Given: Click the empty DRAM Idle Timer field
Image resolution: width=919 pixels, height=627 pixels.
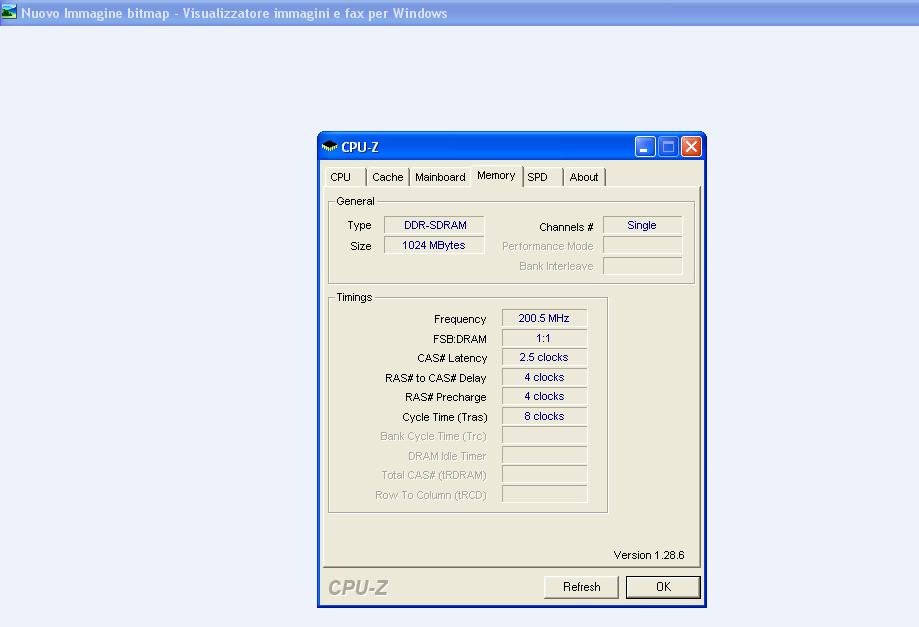Looking at the screenshot, I should coord(544,455).
